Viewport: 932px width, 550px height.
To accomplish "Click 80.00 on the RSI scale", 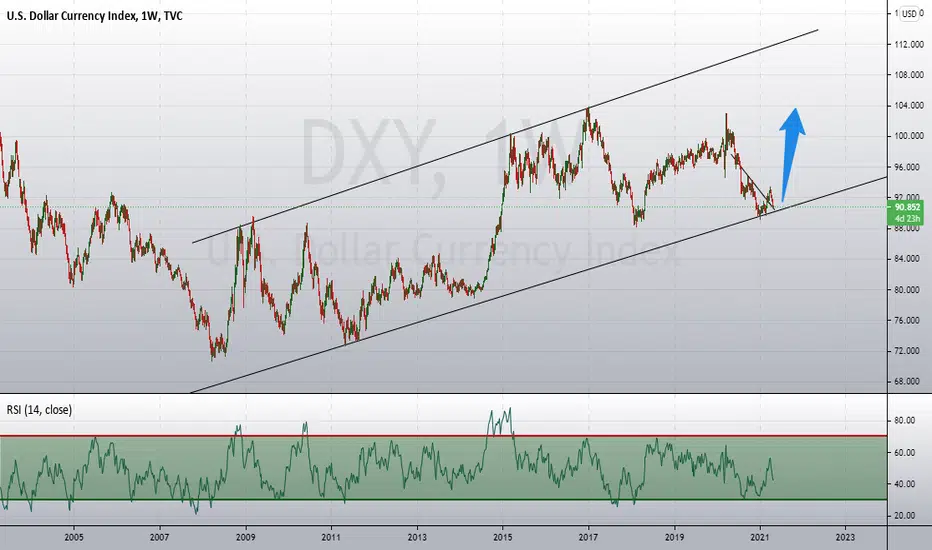I will 904,420.
